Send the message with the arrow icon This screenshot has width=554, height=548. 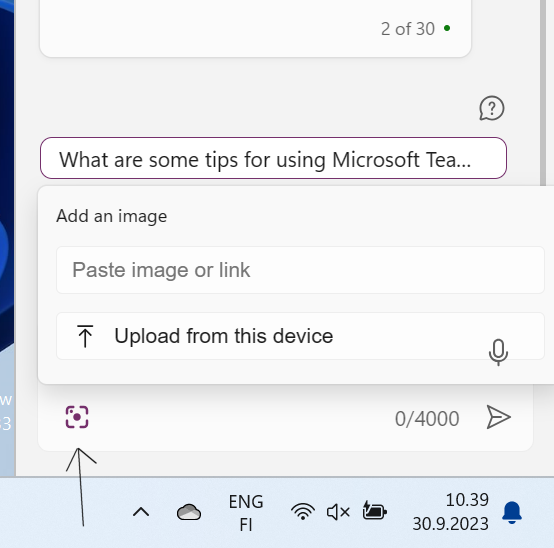tap(498, 417)
